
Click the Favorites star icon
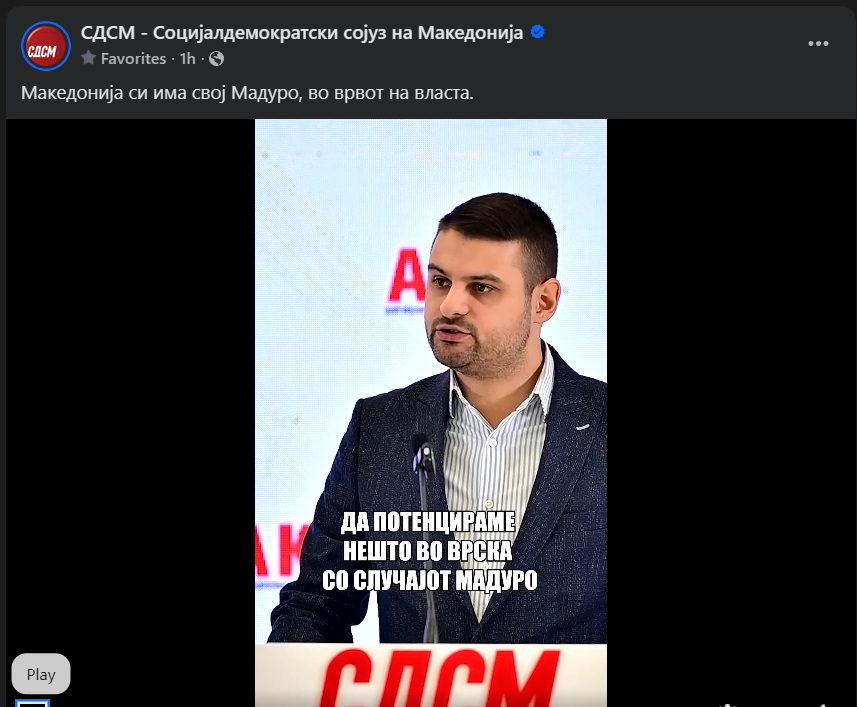click(88, 58)
